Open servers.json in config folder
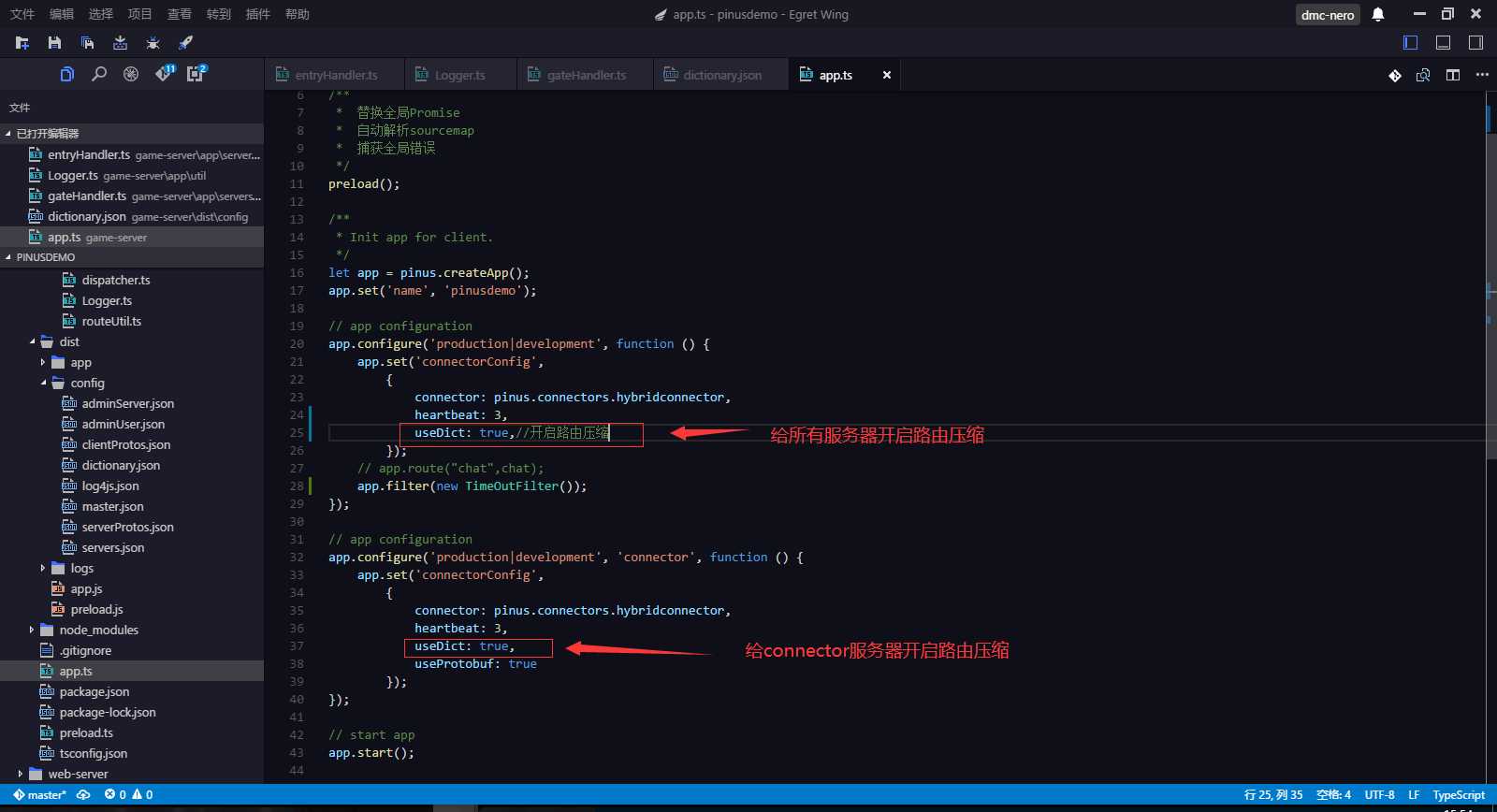Image resolution: width=1497 pixels, height=812 pixels. [132, 548]
